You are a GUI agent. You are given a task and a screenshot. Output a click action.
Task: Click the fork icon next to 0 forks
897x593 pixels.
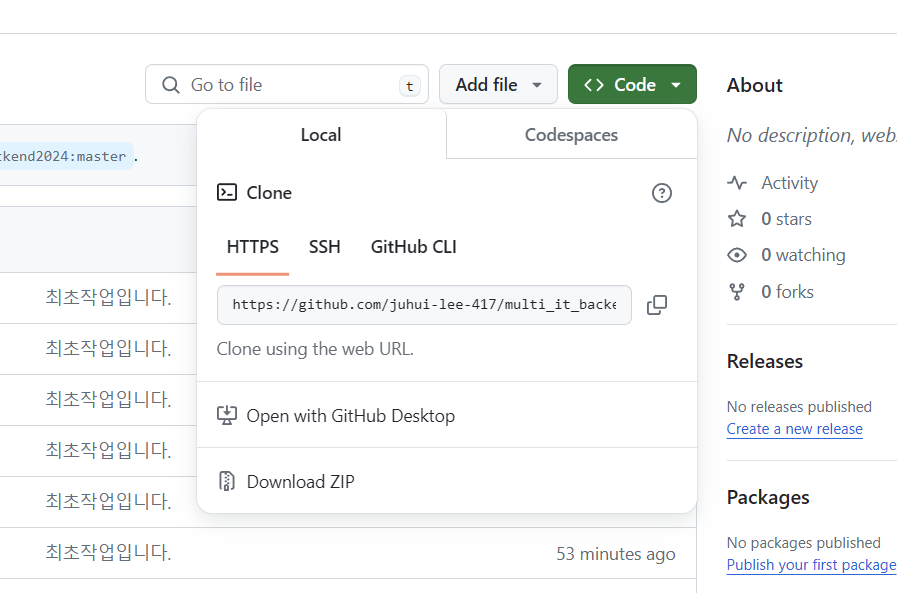(x=737, y=292)
